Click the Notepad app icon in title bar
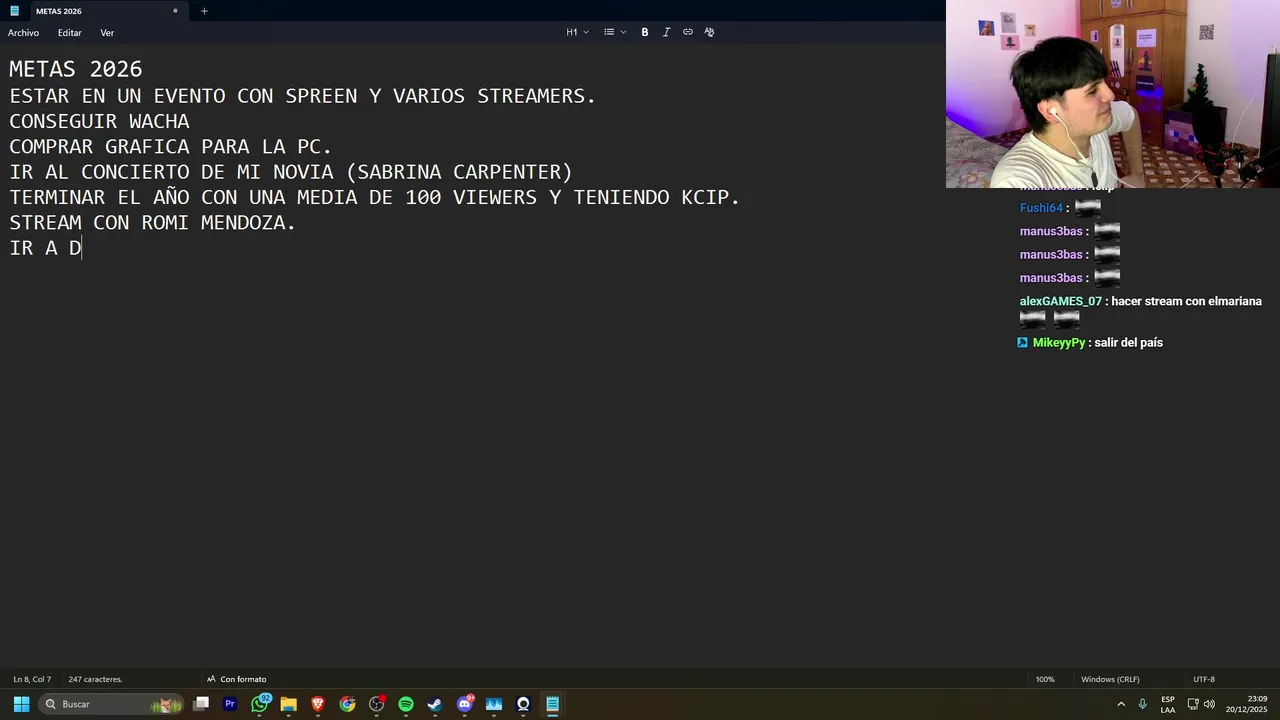This screenshot has width=1280, height=720. coord(14,11)
